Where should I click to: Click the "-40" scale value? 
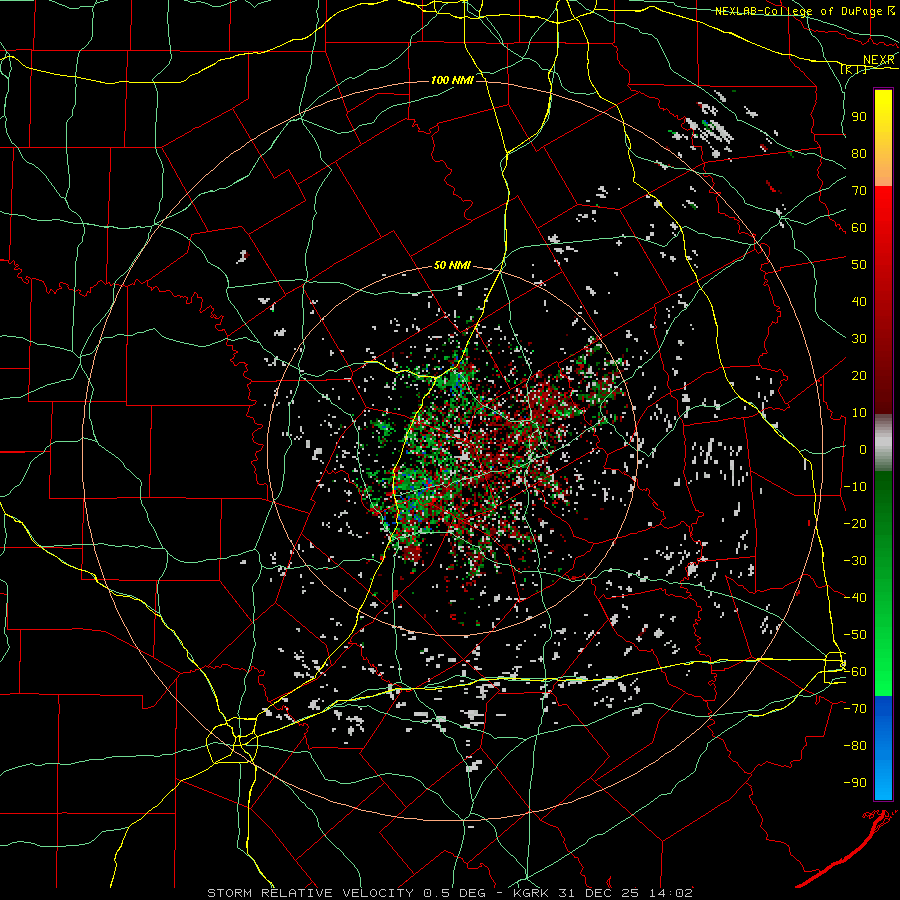pyautogui.click(x=855, y=598)
